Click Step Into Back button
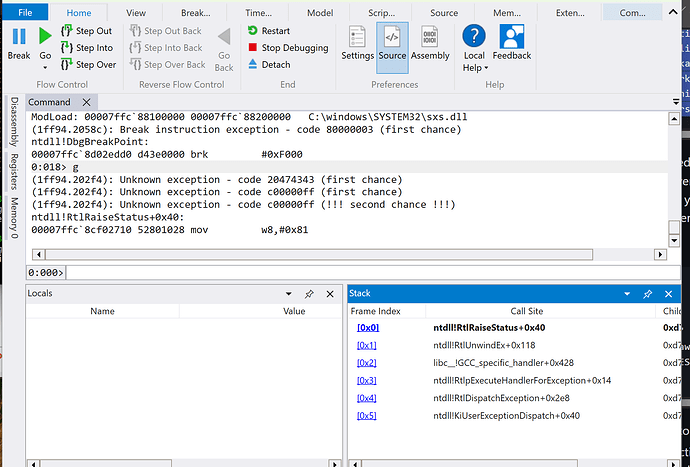The height and width of the screenshot is (467, 690). [x=166, y=48]
